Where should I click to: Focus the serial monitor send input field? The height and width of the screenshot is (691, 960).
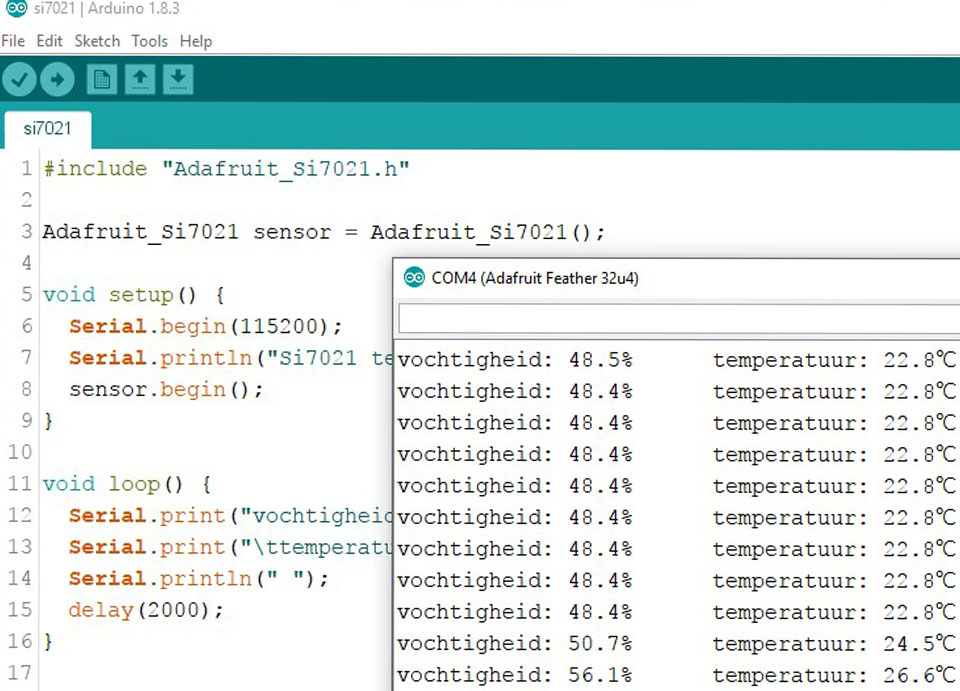679,318
